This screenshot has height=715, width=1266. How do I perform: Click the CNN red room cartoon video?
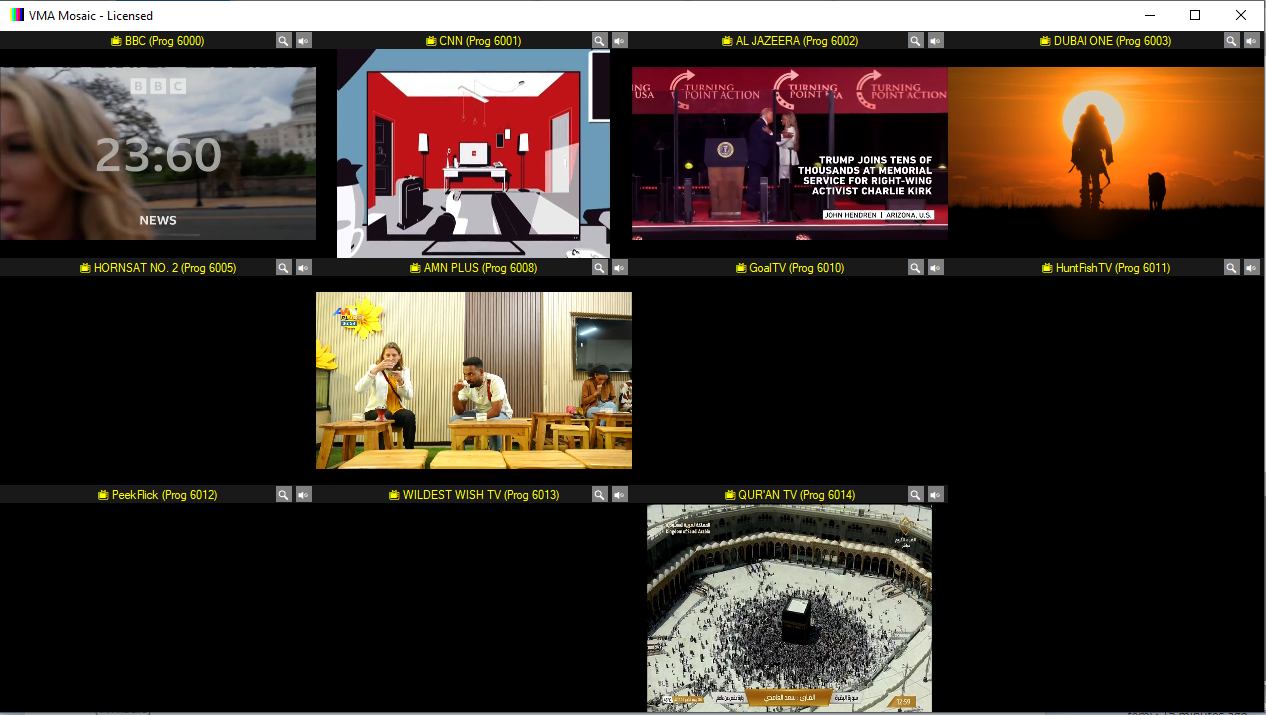(474, 153)
